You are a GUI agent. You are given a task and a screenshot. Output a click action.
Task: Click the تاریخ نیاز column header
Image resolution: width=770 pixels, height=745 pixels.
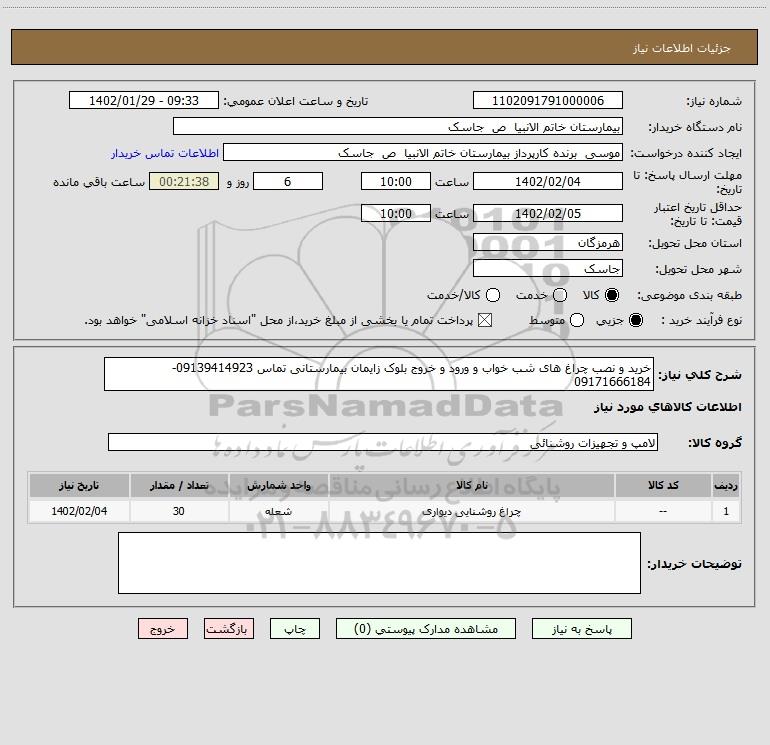(79, 485)
